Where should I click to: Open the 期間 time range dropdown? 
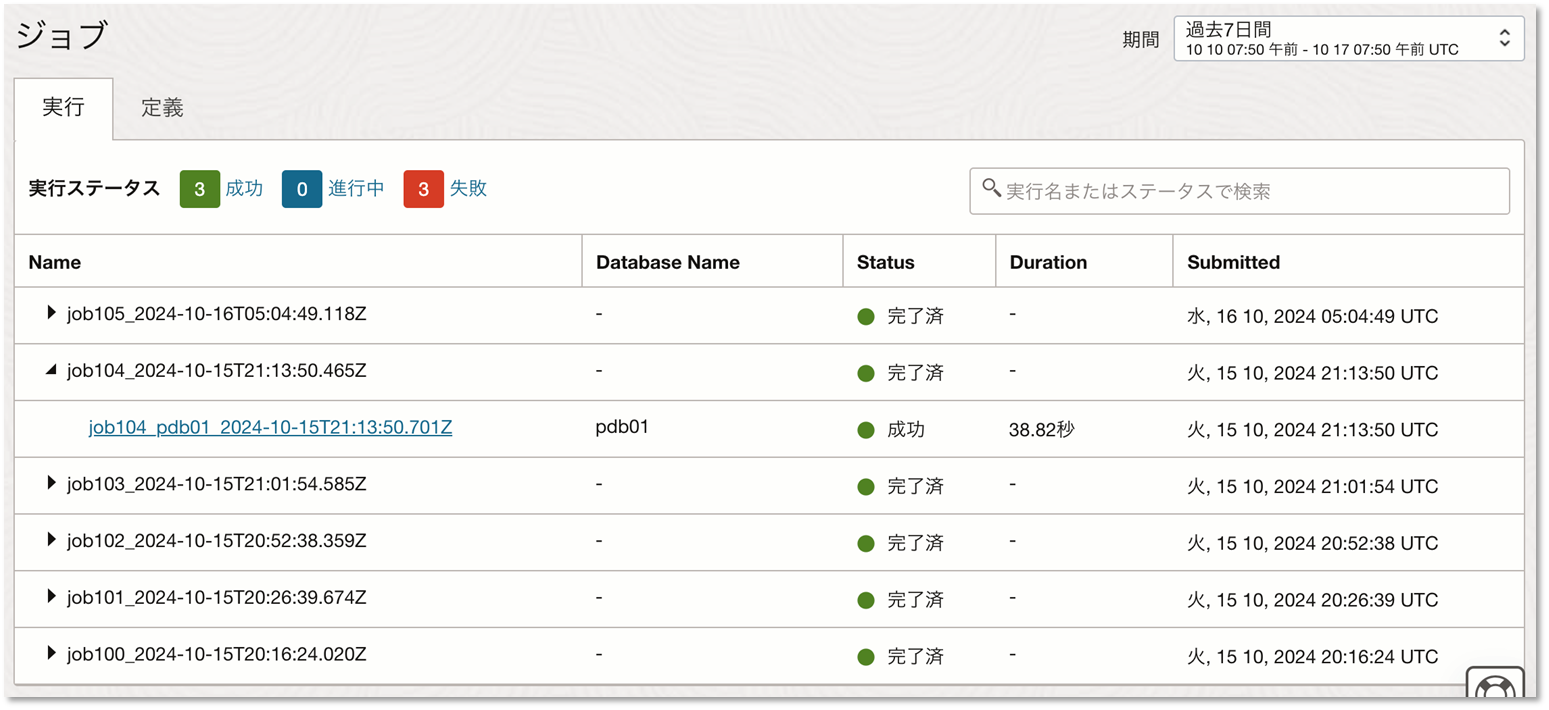(x=1348, y=39)
